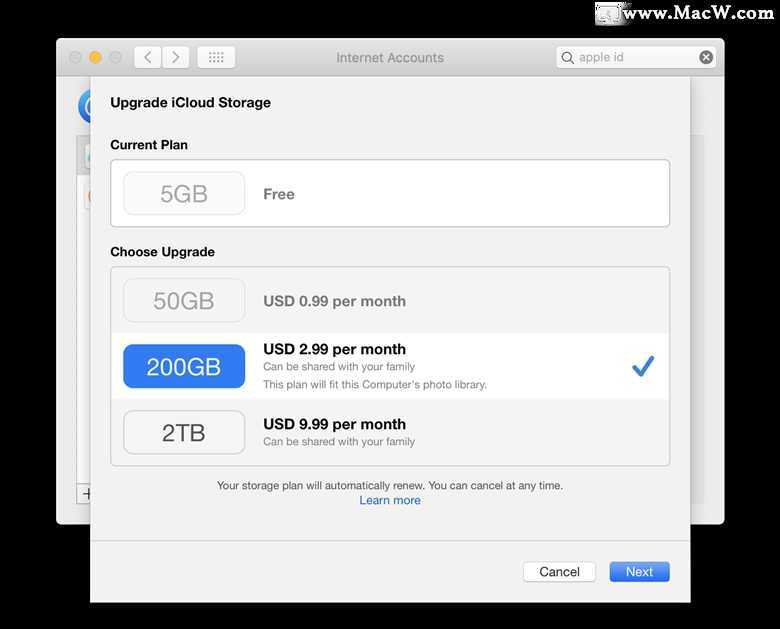Click "Can be shared" text under USD 2.99
The width and height of the screenshot is (780, 629).
[339, 367]
